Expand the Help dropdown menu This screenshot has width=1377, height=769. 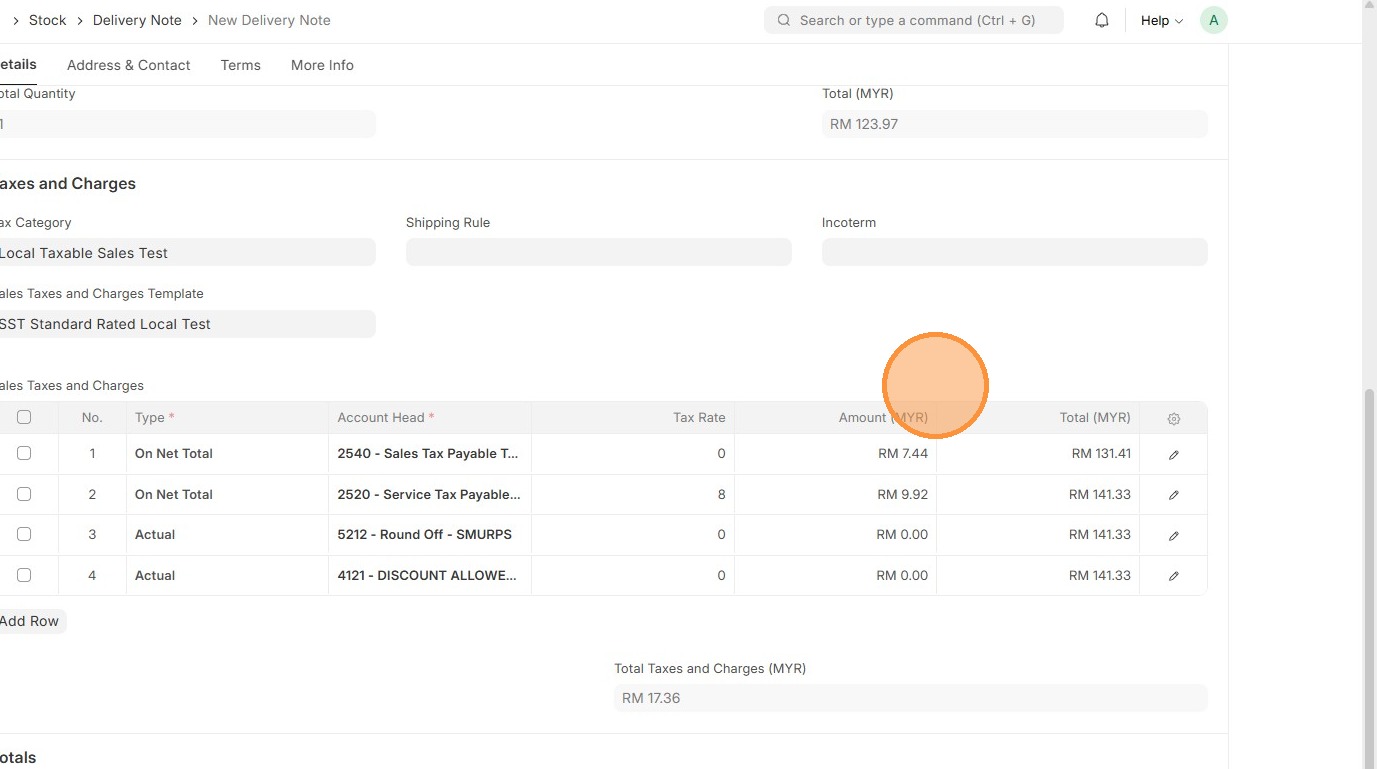(x=1161, y=20)
